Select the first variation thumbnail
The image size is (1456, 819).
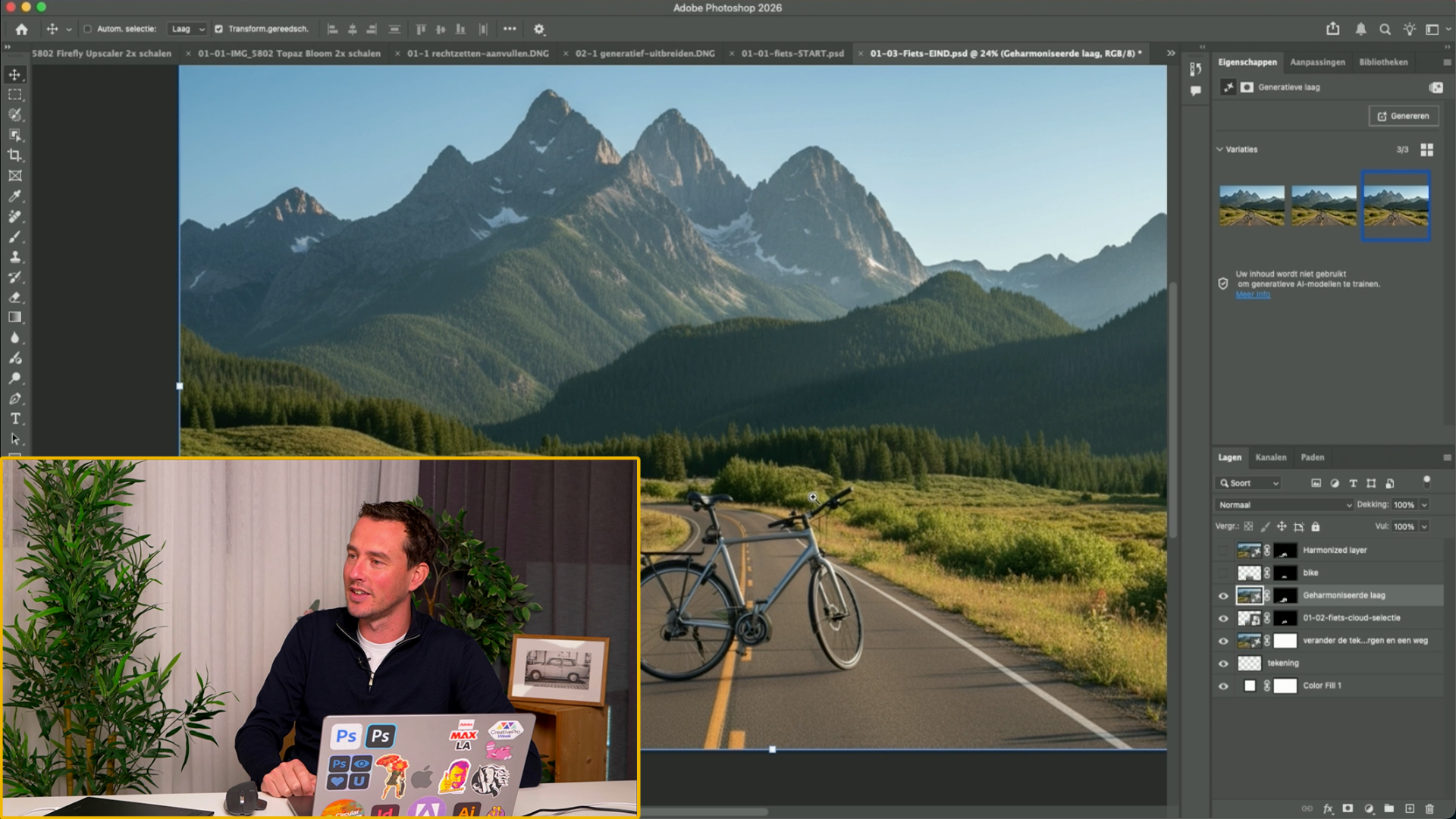coord(1251,206)
